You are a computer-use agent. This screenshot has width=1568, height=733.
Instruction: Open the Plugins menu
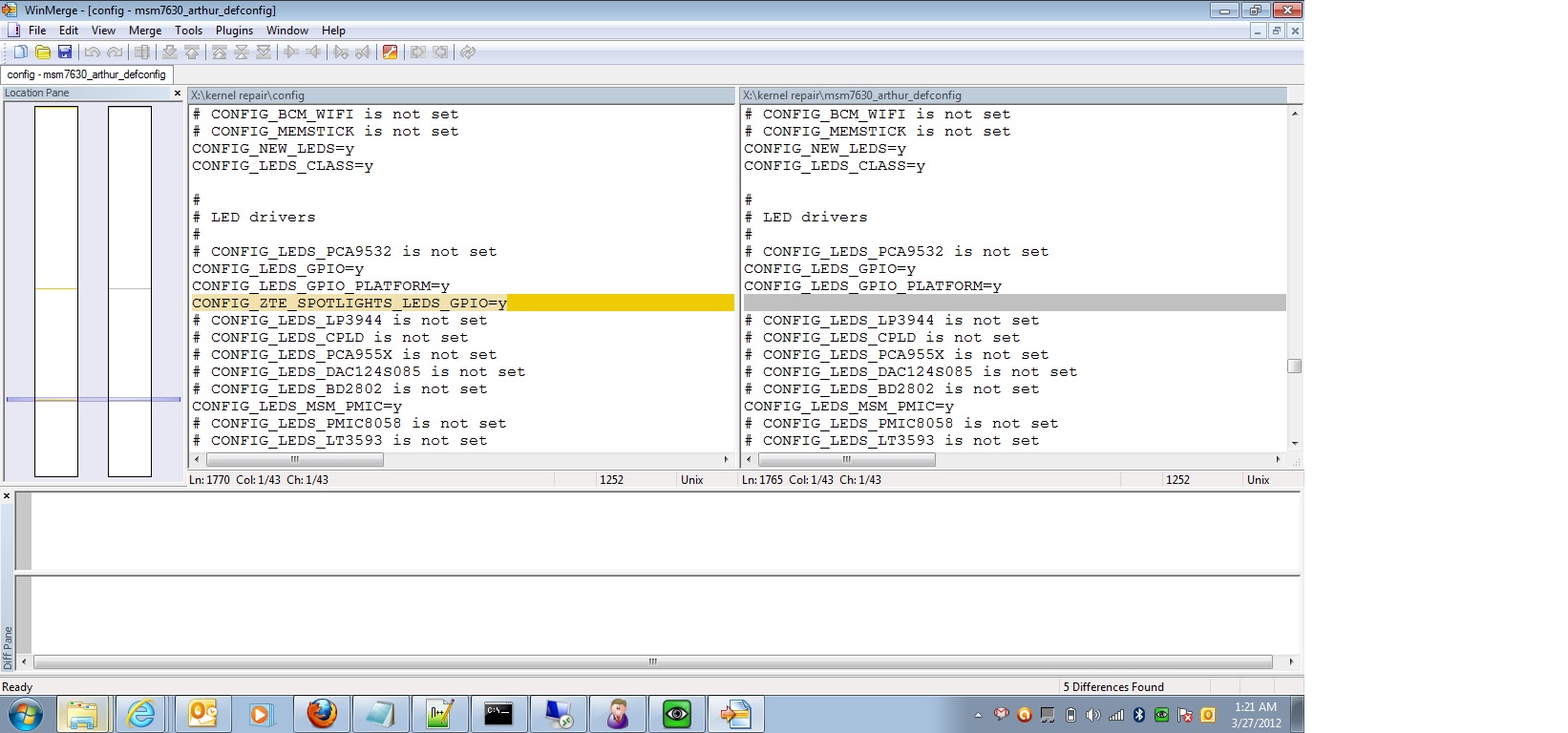pyautogui.click(x=234, y=31)
